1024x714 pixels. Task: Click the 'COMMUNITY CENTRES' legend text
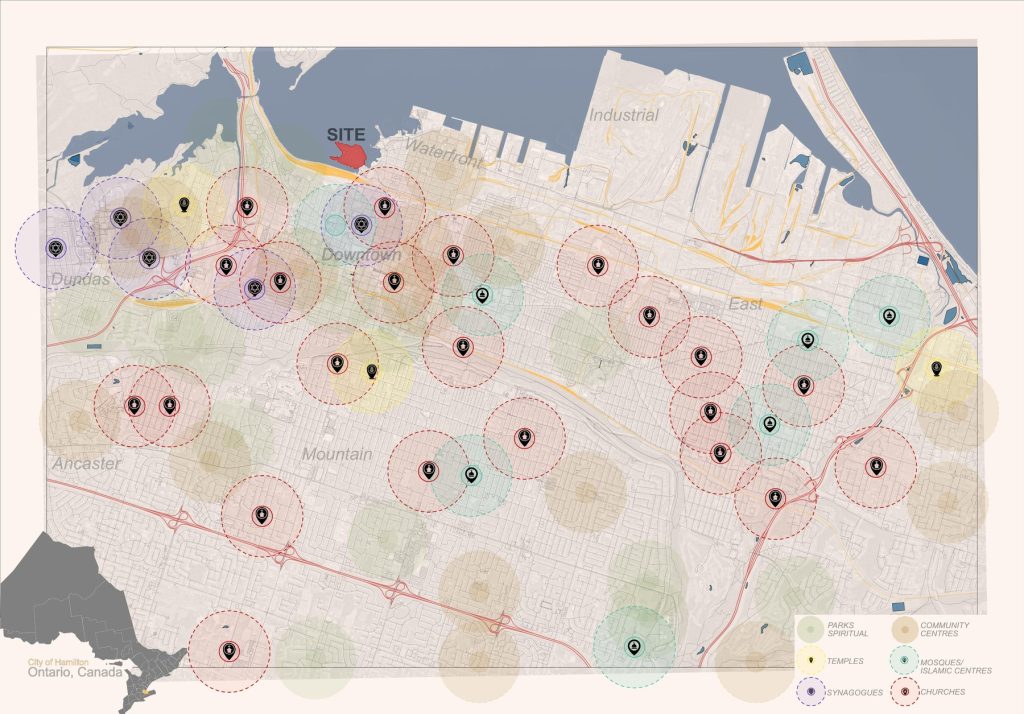pos(944,629)
